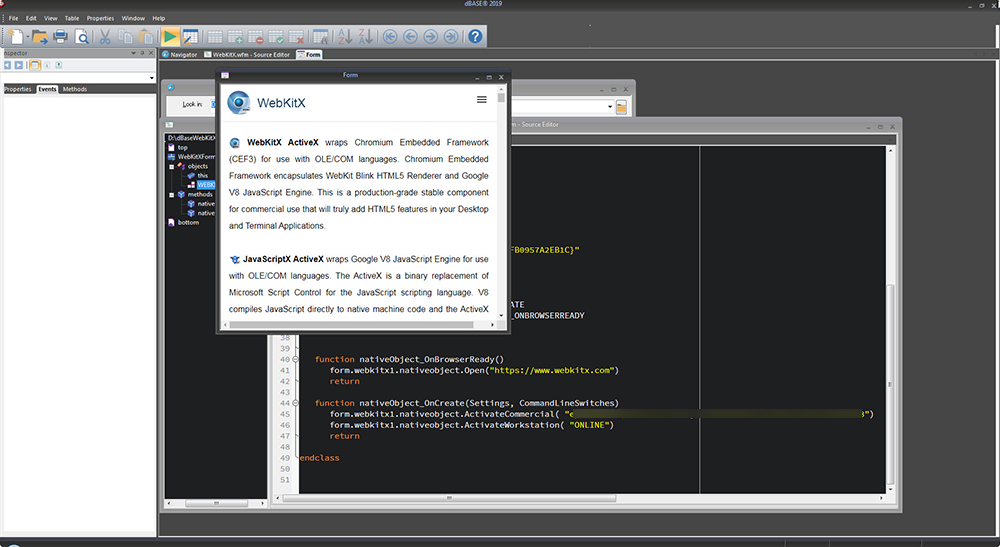1000x547 pixels.
Task: Open the Inspector object selector dropdown
Action: point(151,78)
